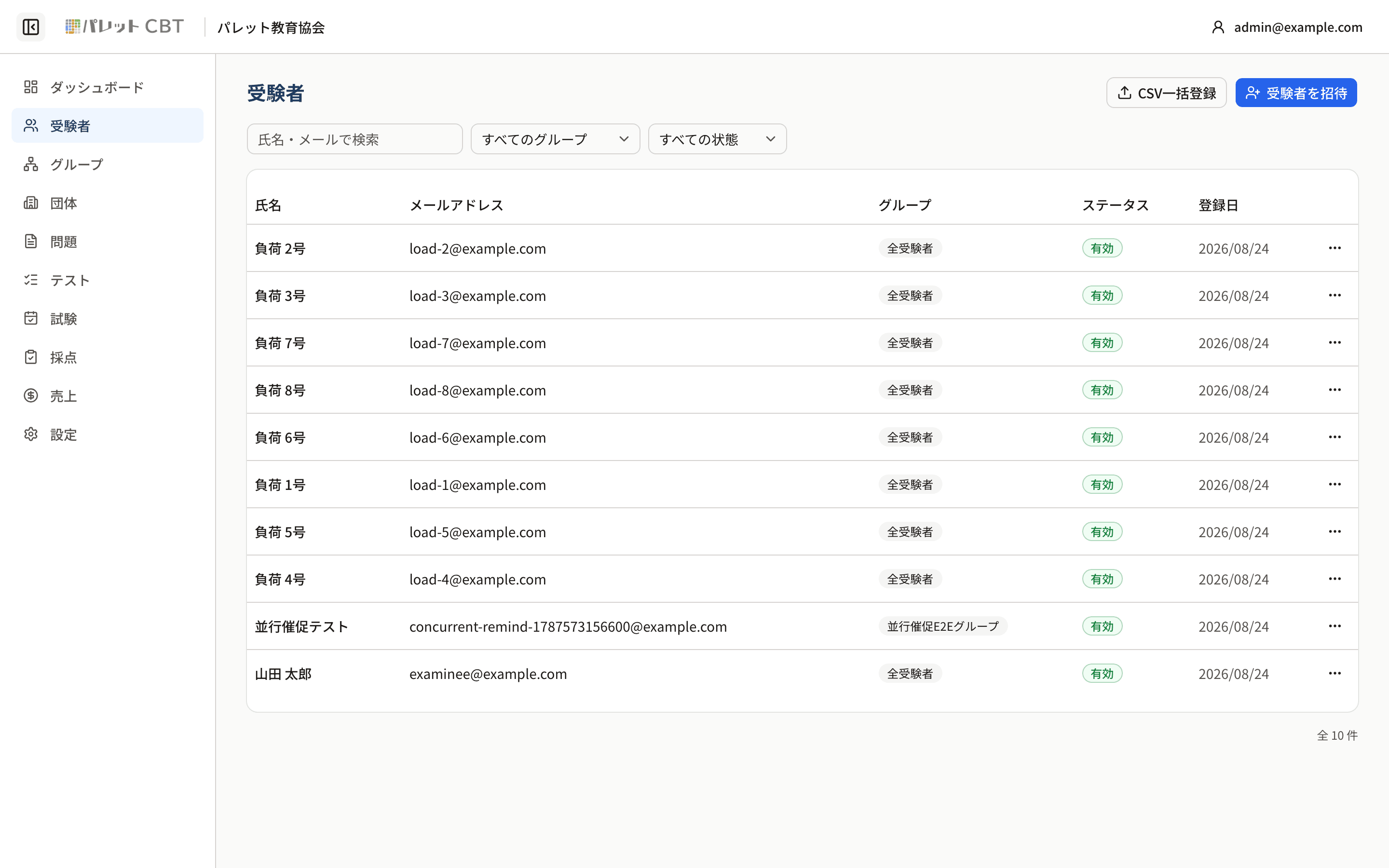Click the 氏名 column header
The image size is (1389, 868).
[268, 205]
